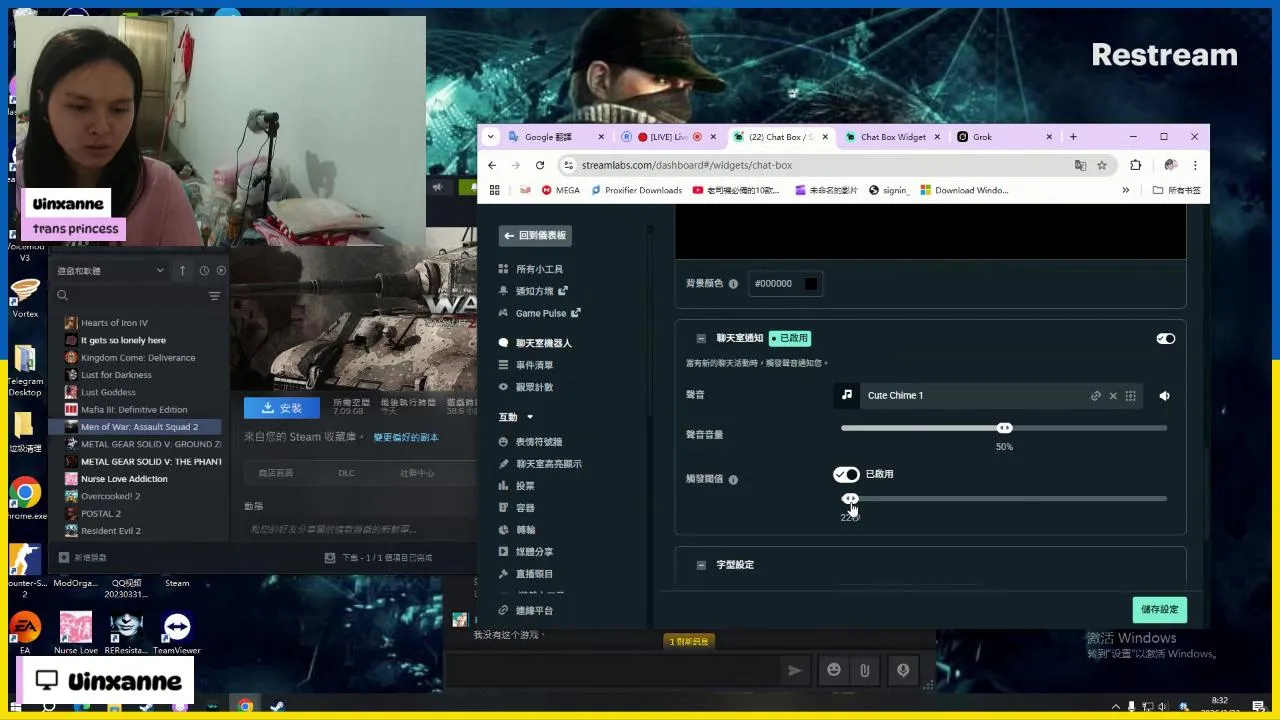Open the 所有小工具 sidebar item
Image resolution: width=1280 pixels, height=720 pixels.
click(x=531, y=269)
